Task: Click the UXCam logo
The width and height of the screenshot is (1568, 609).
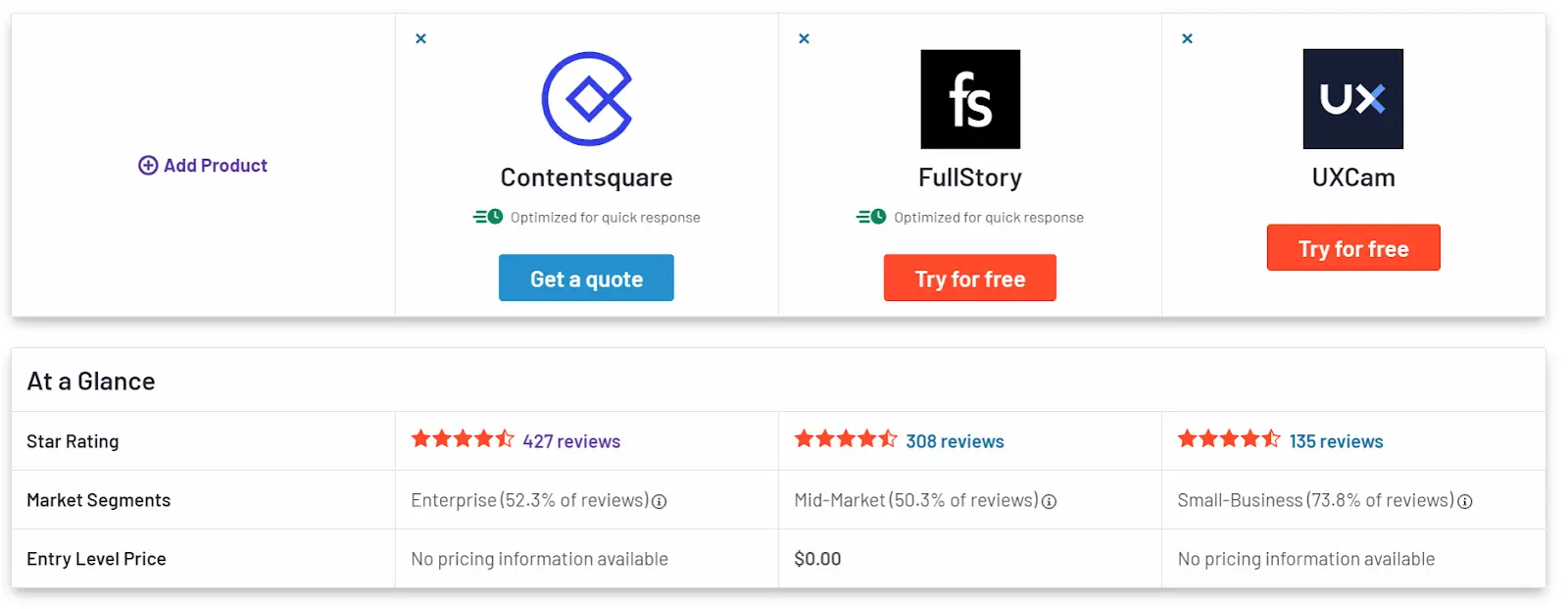Action: (x=1353, y=99)
